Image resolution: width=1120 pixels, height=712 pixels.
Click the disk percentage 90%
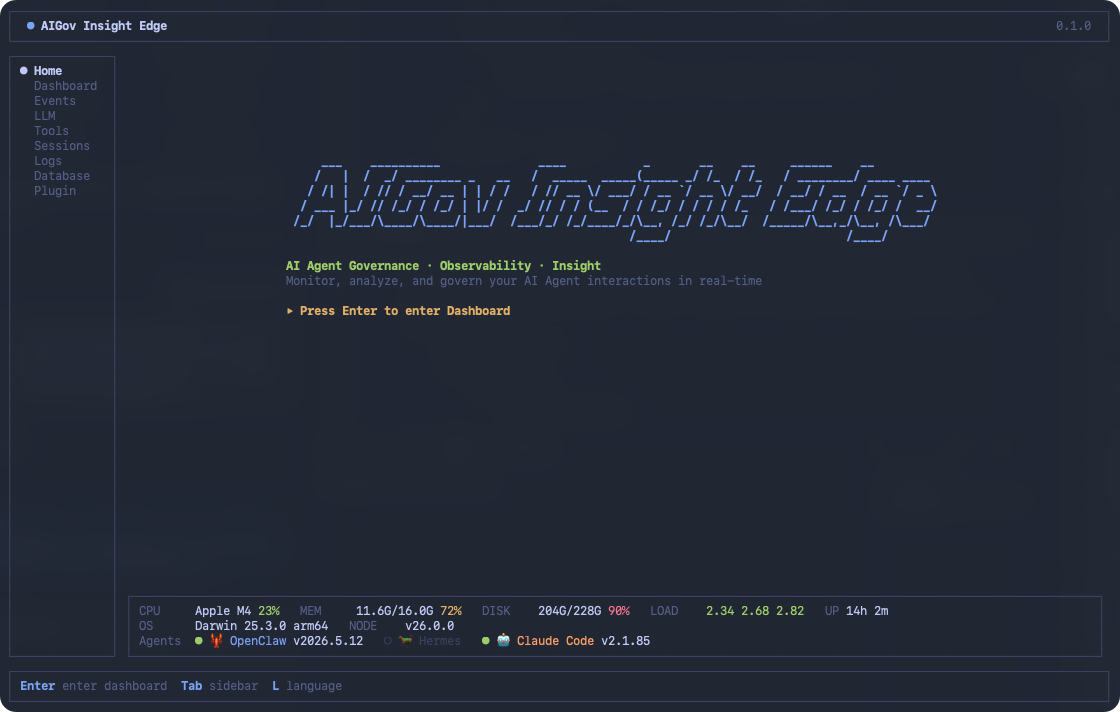coord(619,611)
